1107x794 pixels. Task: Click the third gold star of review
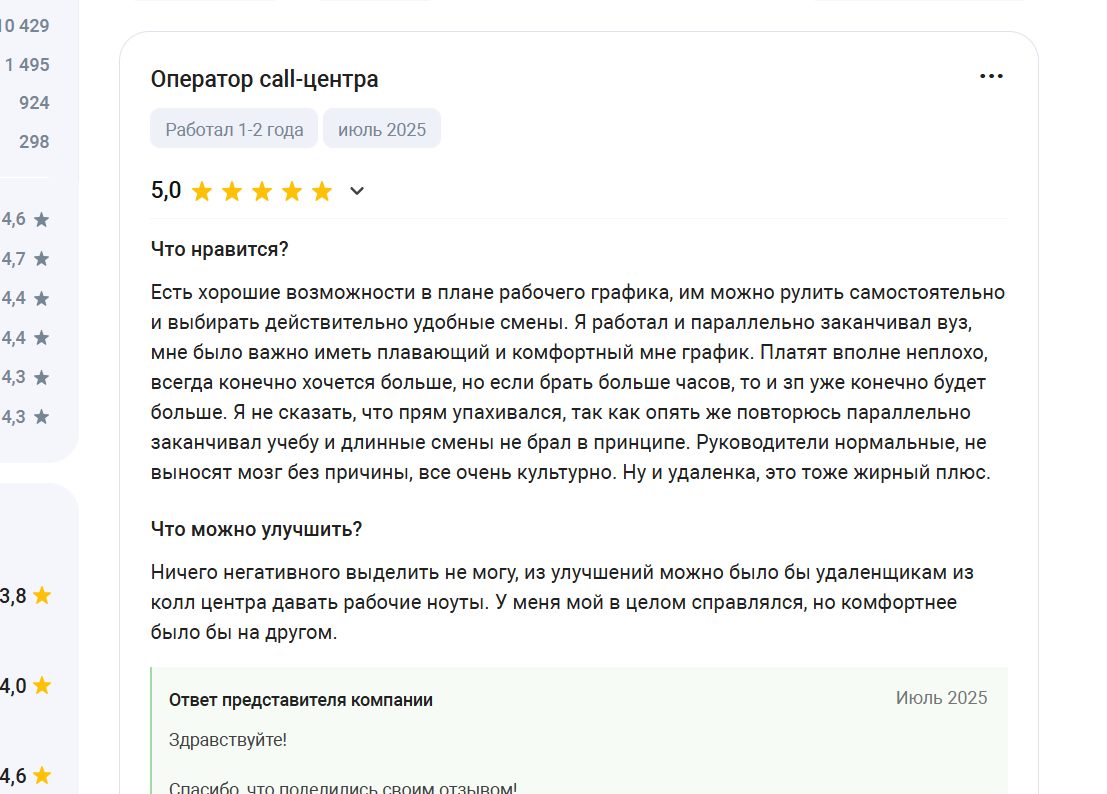tap(262, 191)
